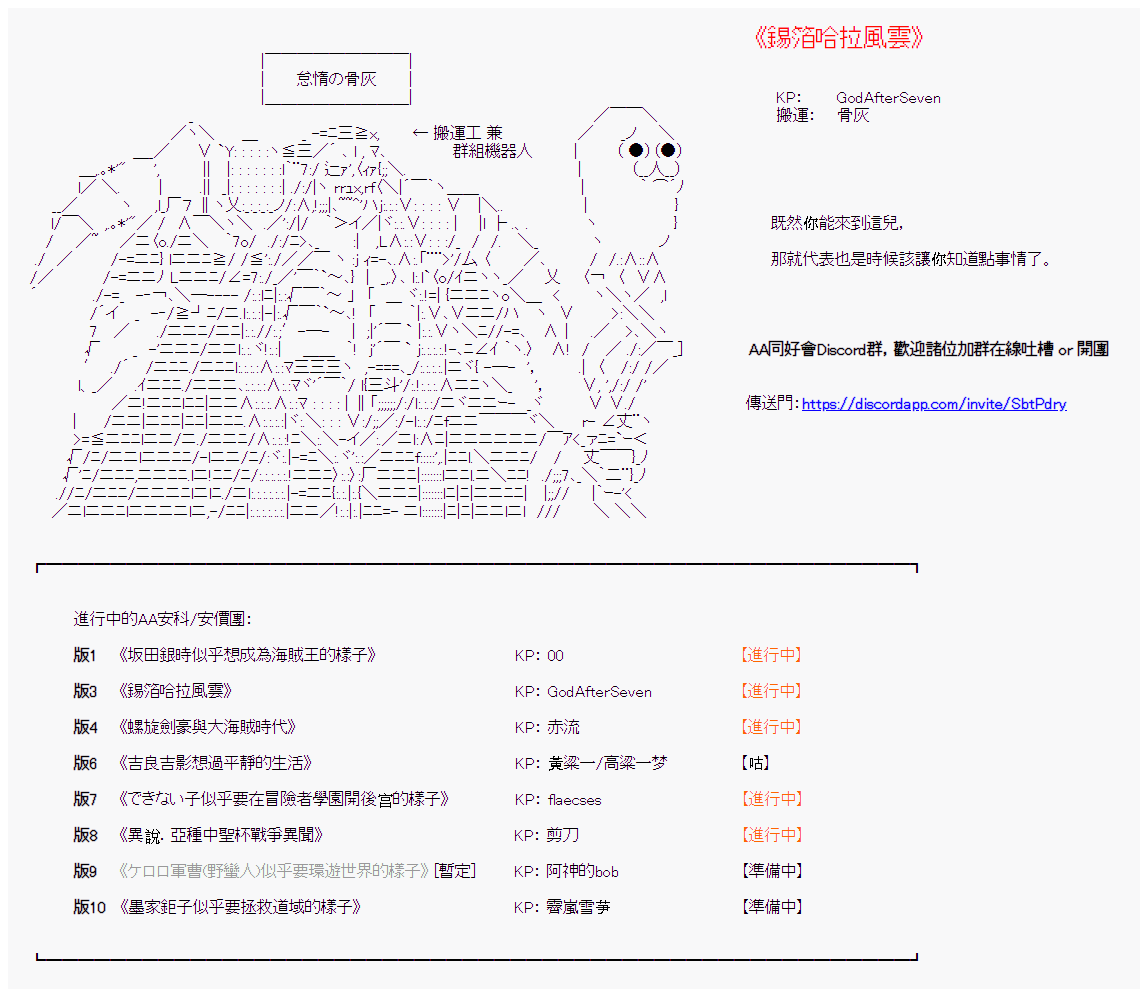Click KP name GodAfterSeven in the list
This screenshot has height=997, width=1148.
tap(599, 692)
